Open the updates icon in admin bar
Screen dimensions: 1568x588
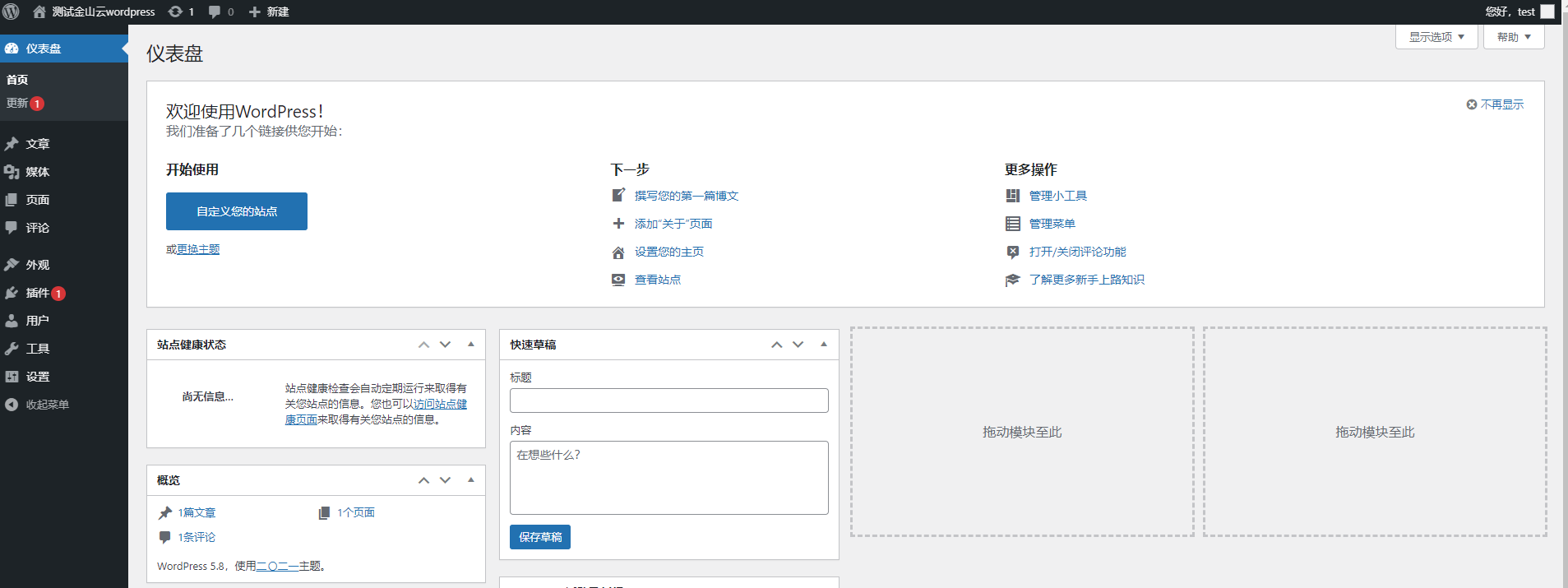point(176,12)
